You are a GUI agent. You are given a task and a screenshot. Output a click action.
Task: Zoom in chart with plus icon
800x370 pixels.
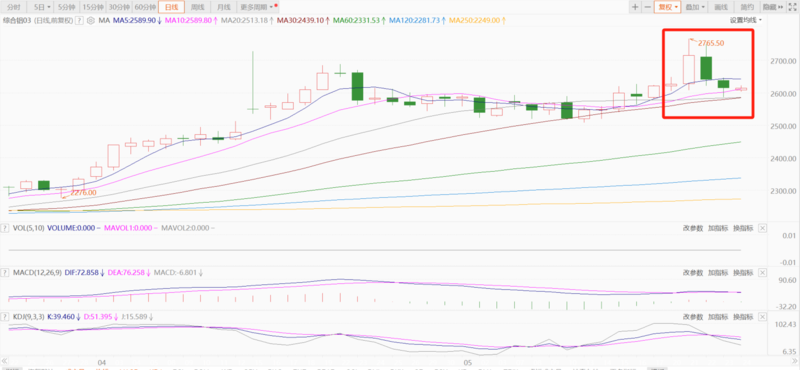click(635, 7)
